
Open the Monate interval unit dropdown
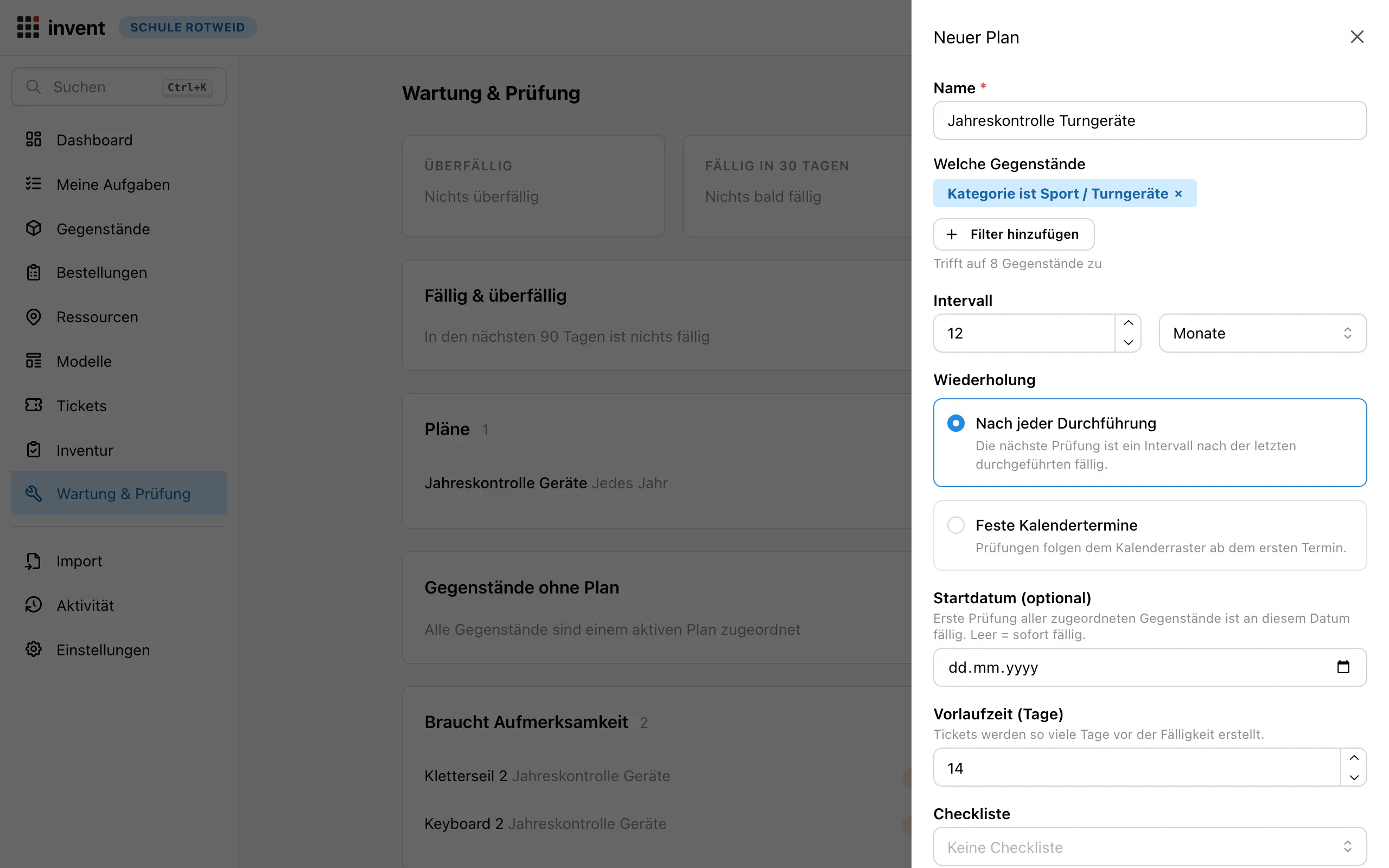[1263, 333]
